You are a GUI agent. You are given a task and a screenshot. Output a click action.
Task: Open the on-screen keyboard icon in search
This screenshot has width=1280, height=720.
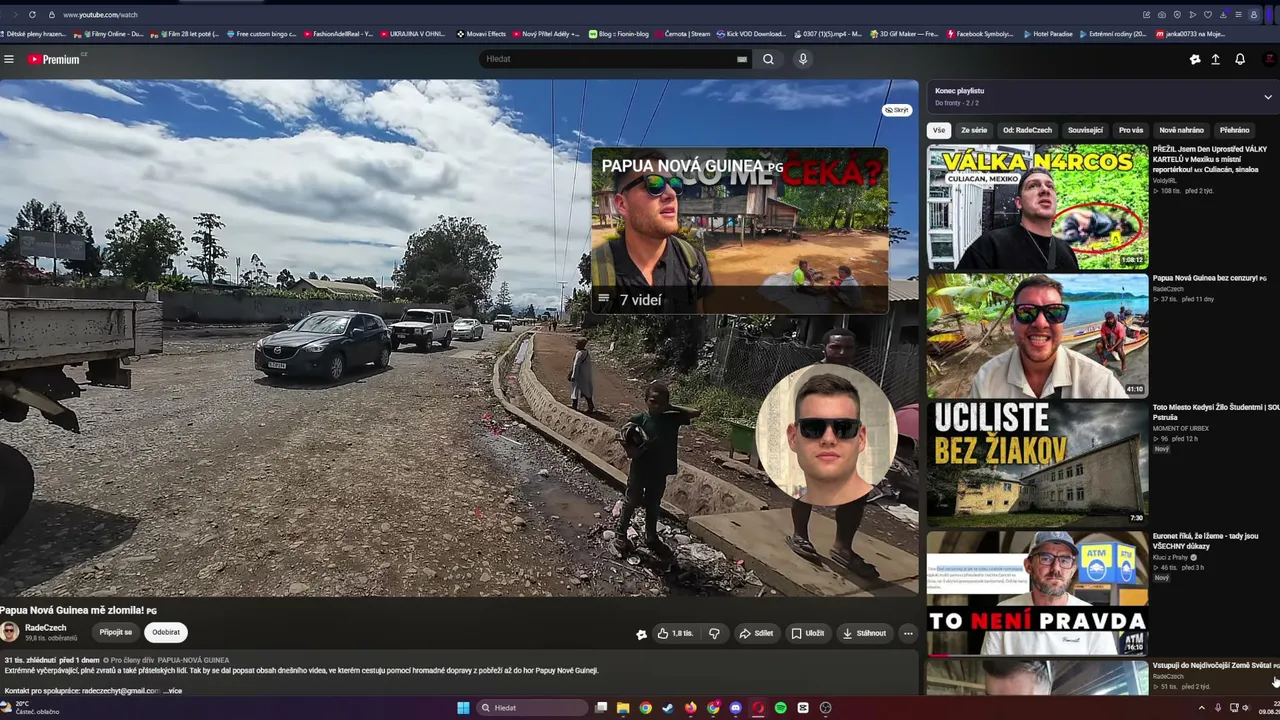[x=742, y=59]
